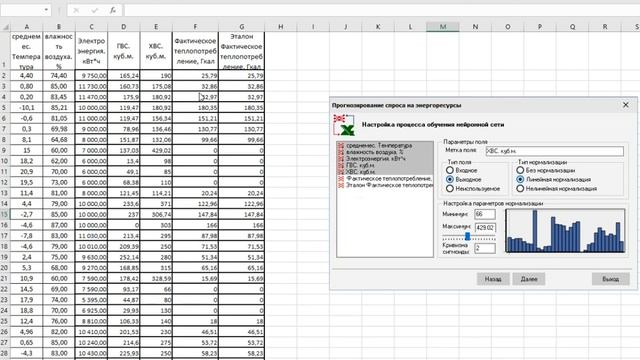640x360 pixels.
Task: Click the Далее button
Action: 529,279
